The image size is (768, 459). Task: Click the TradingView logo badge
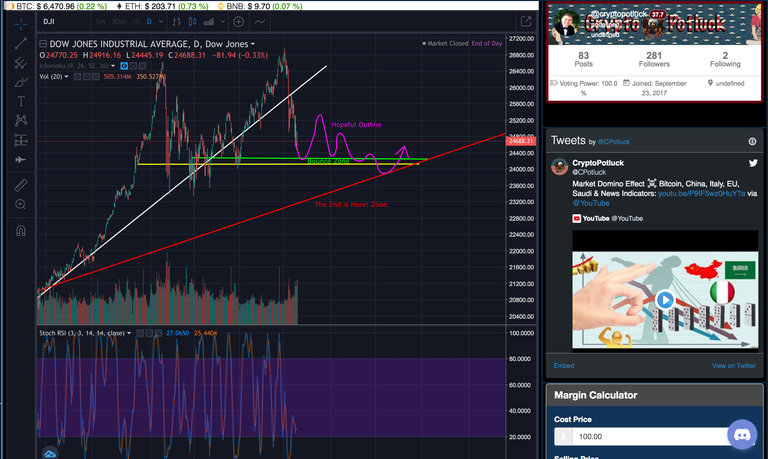[49, 453]
